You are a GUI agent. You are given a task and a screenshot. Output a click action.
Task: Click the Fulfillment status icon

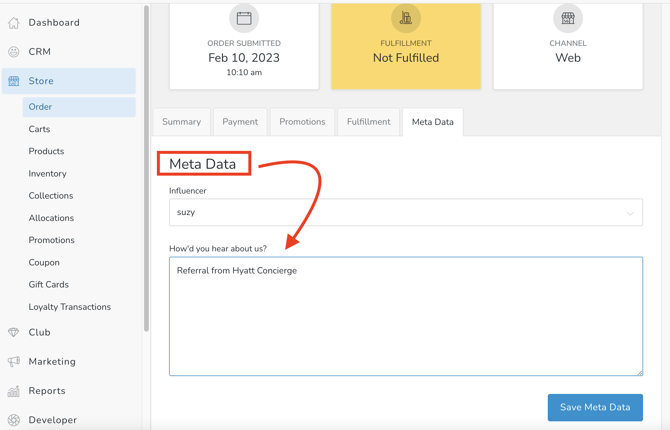coord(405,18)
